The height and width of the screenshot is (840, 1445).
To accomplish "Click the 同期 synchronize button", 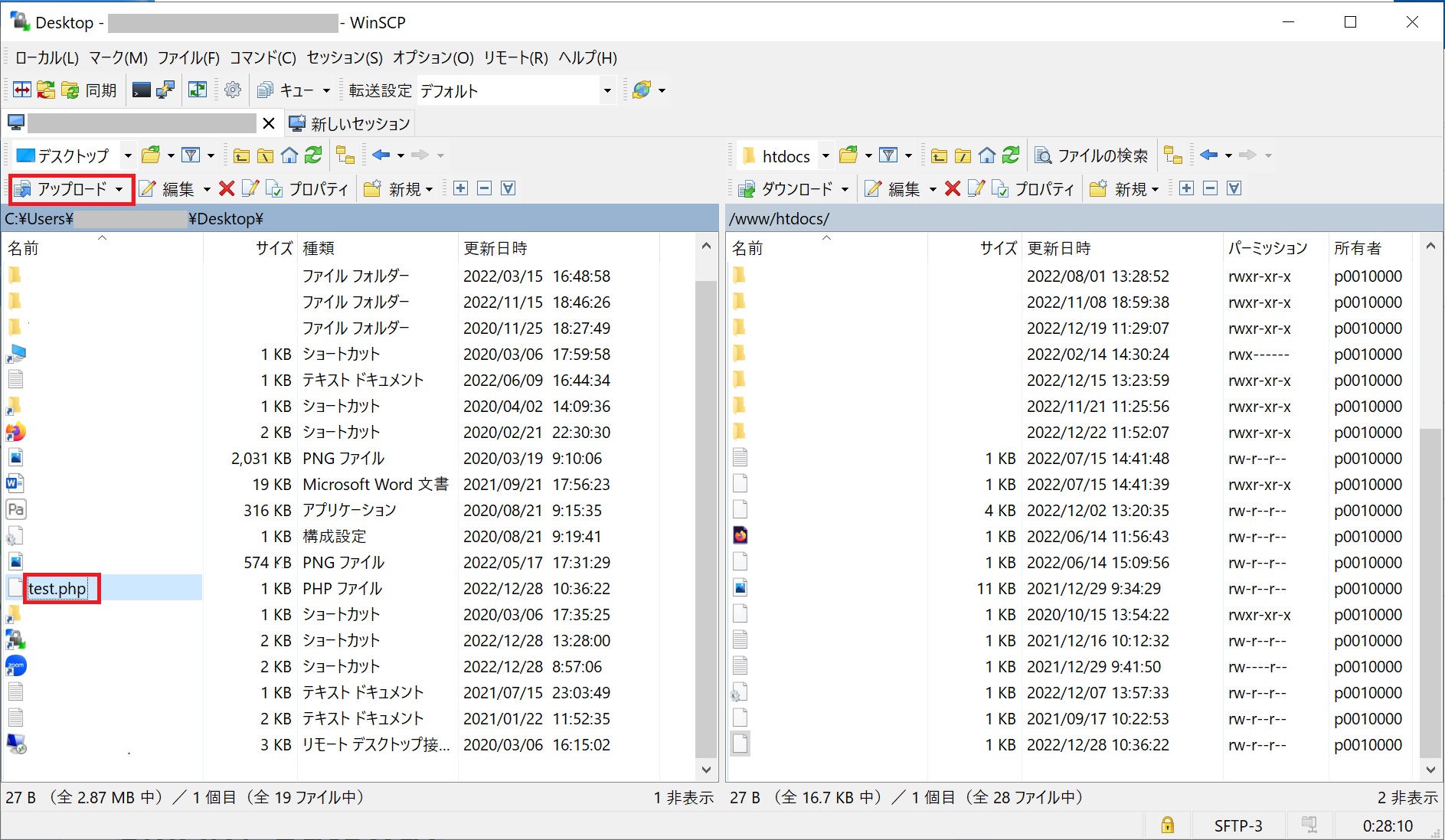I will pyautogui.click(x=90, y=90).
